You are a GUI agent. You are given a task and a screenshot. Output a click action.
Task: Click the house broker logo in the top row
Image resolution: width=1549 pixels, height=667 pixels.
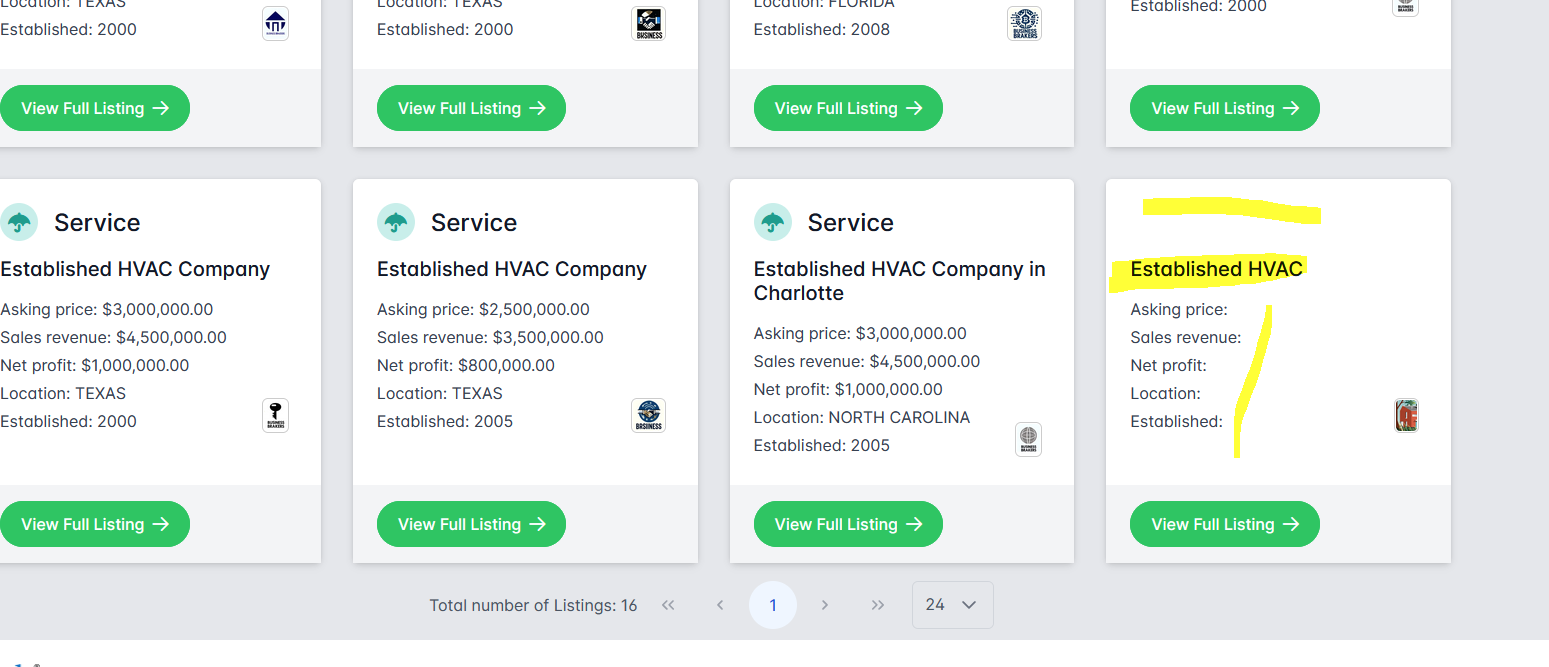(275, 23)
